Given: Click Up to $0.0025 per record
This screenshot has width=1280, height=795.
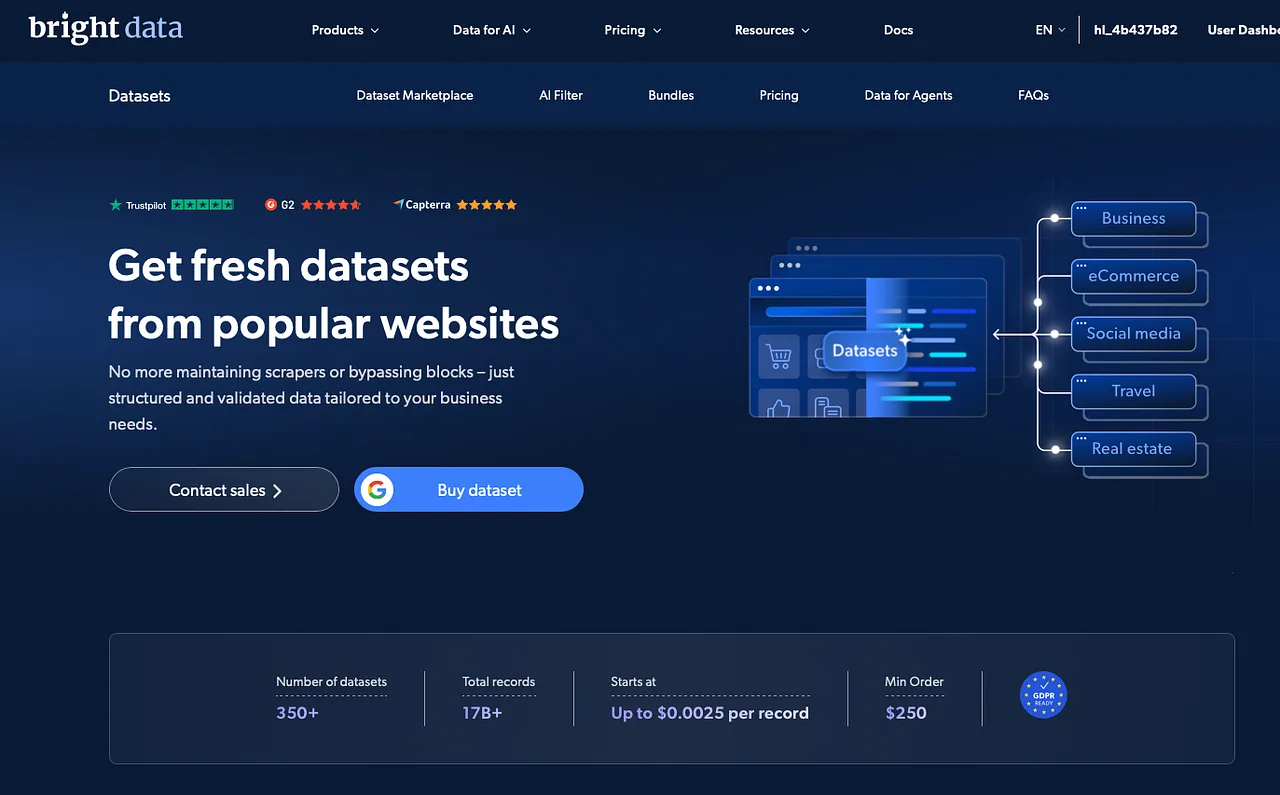Looking at the screenshot, I should point(710,713).
